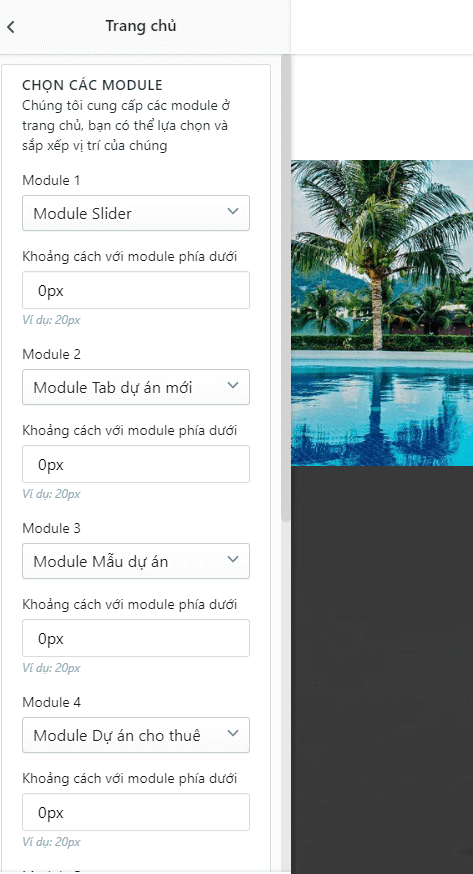Screen dimensions: 473x874
Task: Focus the spacing field under Module 2
Action: 136,464
